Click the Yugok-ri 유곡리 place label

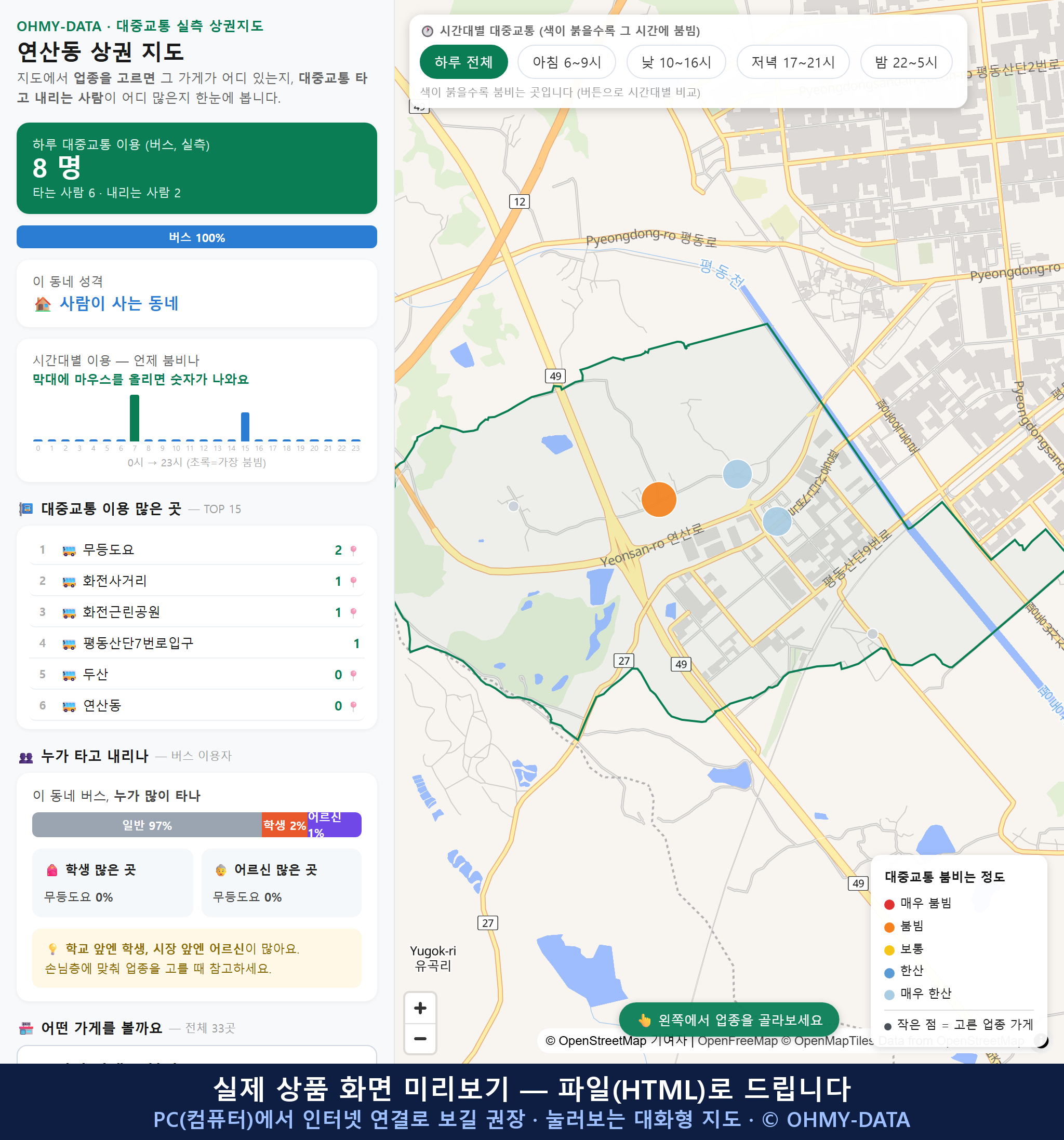click(x=433, y=958)
